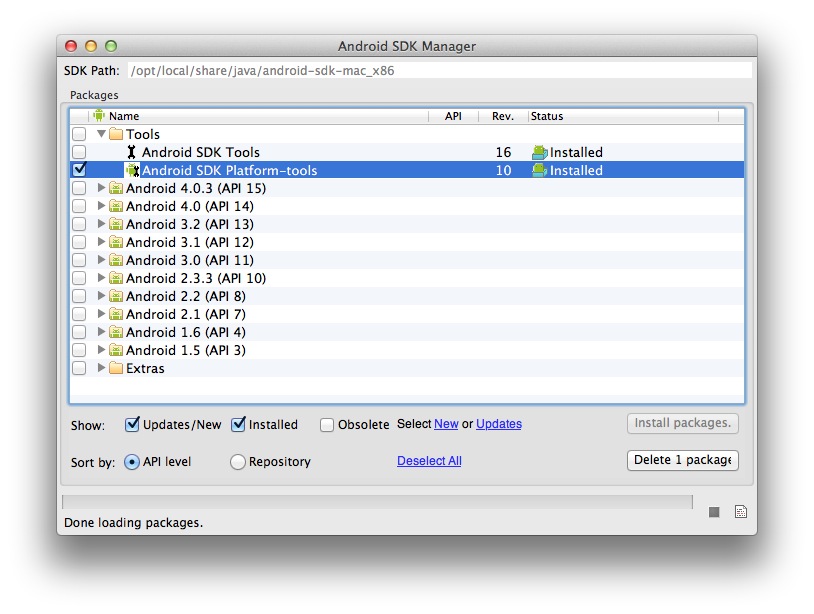The height and width of the screenshot is (614, 814).
Task: Click the Android robot icon in Name header
Action: click(99, 115)
